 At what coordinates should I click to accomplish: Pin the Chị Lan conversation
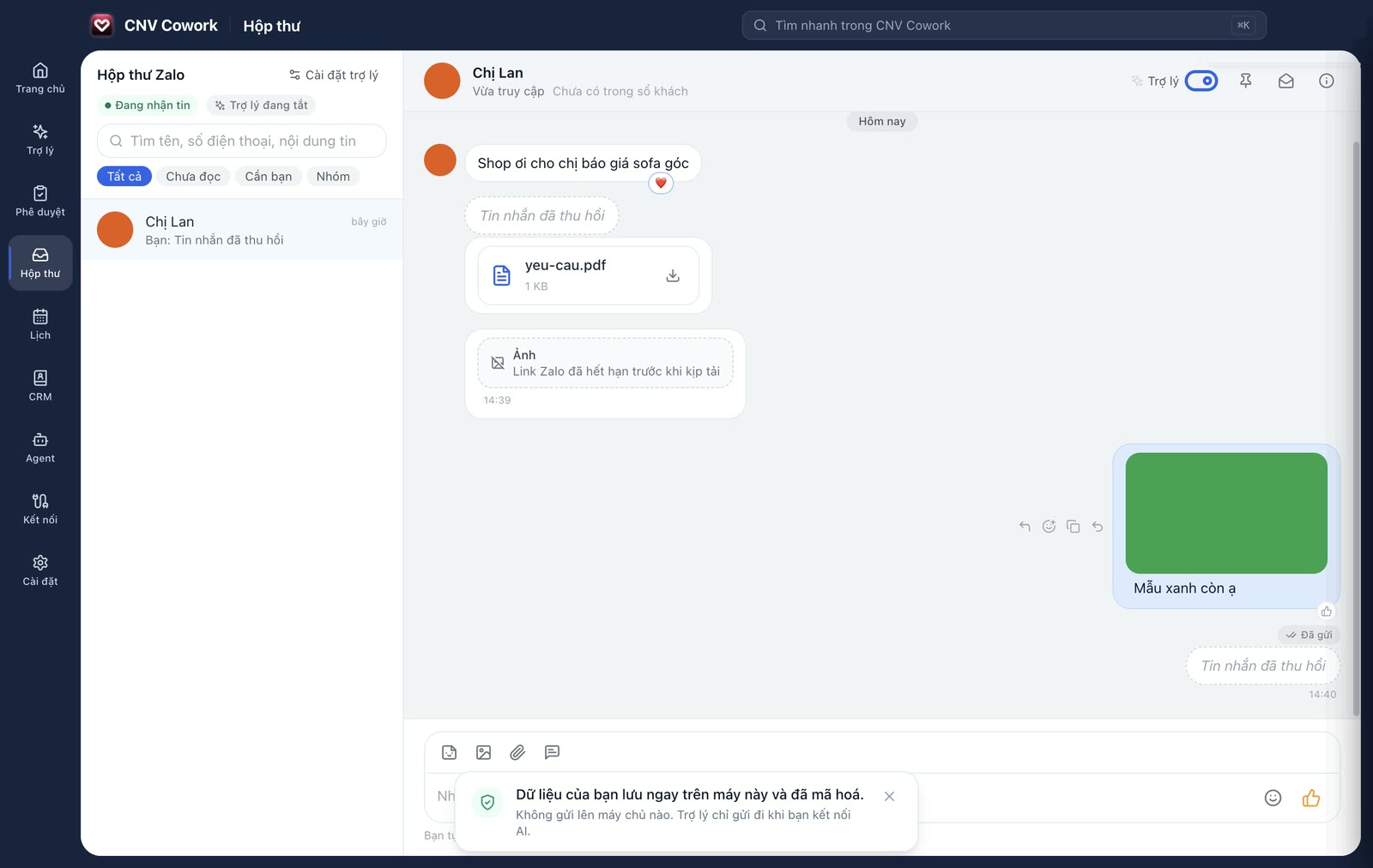(x=1246, y=81)
